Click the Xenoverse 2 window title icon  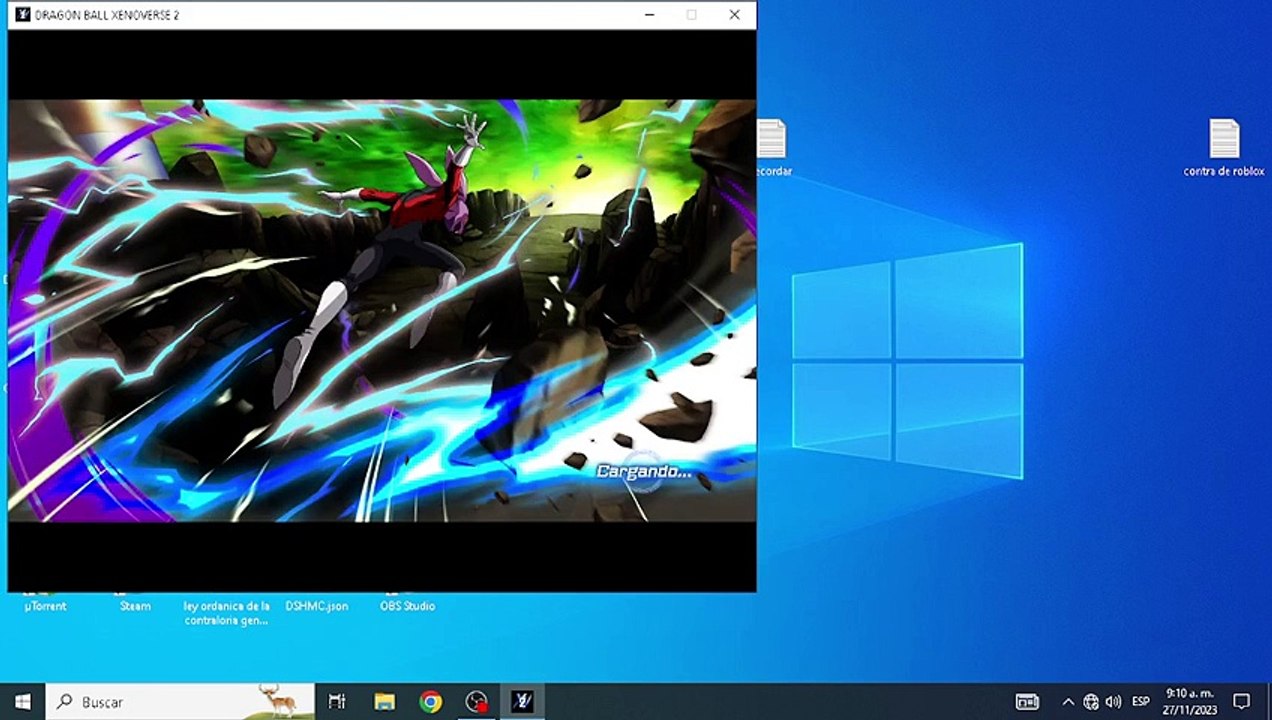pos(23,15)
